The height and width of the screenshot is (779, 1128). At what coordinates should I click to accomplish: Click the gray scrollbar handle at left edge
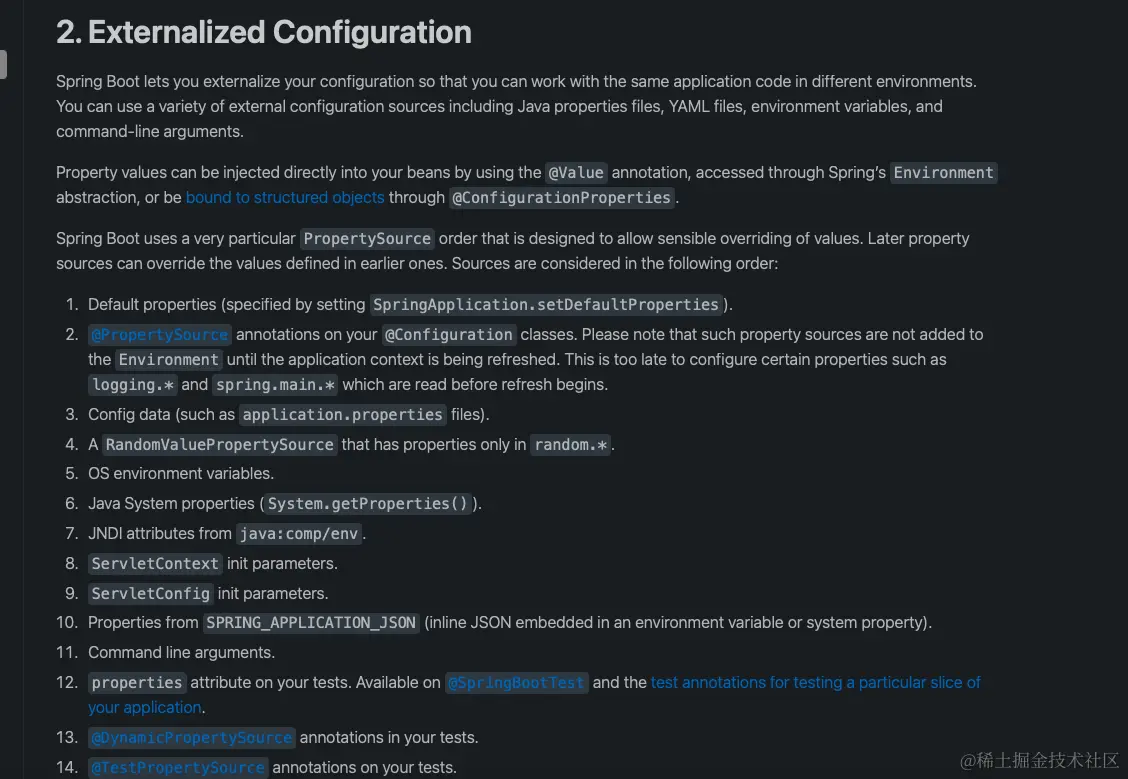3,65
